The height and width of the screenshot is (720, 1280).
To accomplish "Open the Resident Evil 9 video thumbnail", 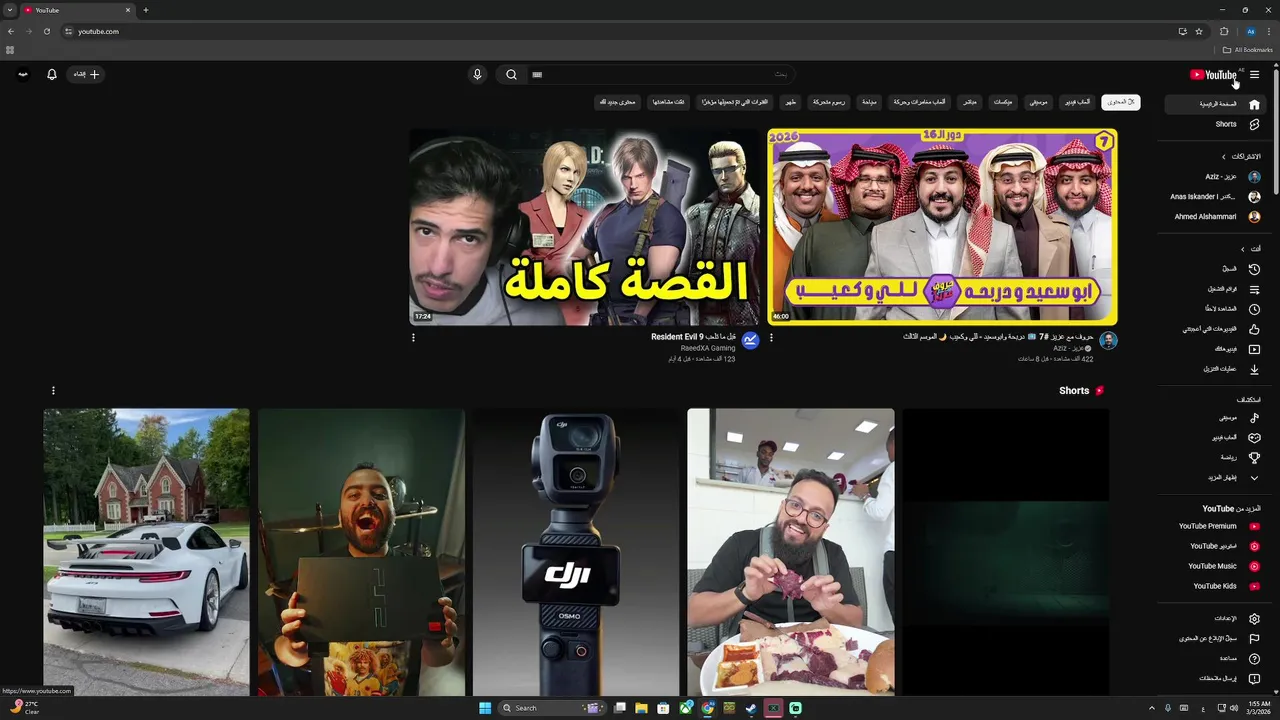I will pyautogui.click(x=584, y=226).
